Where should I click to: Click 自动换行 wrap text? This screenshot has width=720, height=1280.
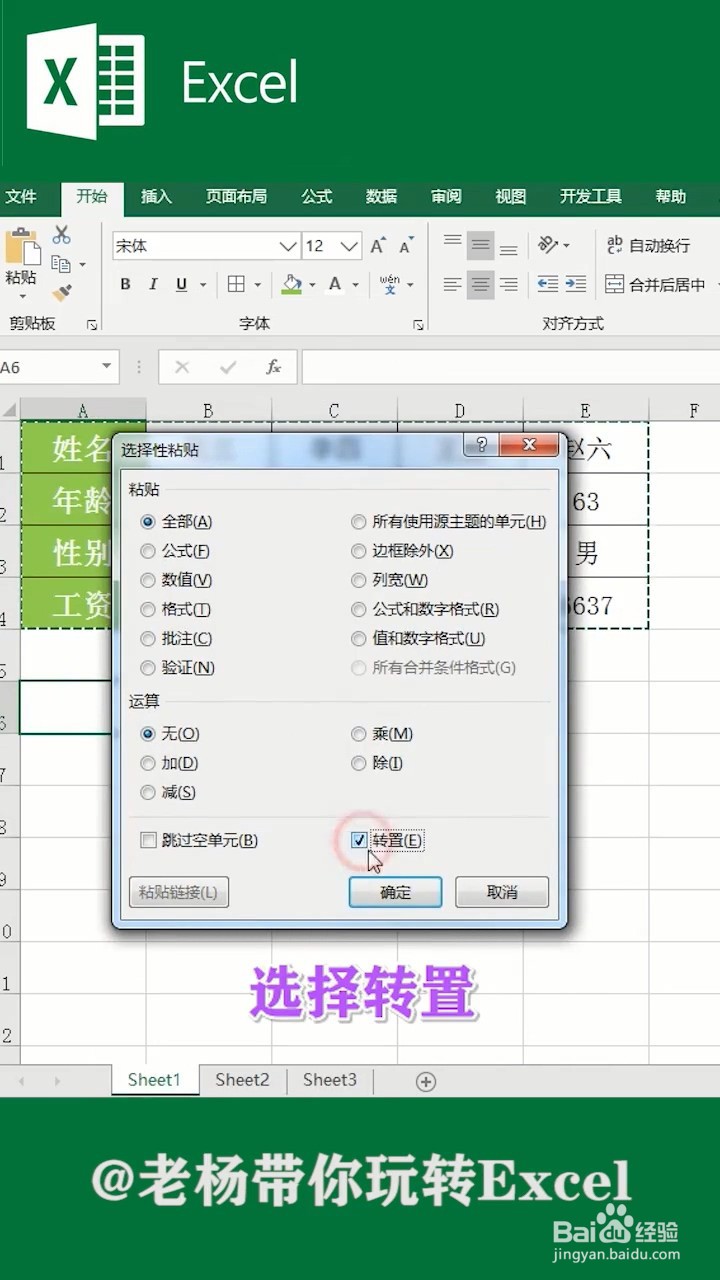(x=648, y=245)
